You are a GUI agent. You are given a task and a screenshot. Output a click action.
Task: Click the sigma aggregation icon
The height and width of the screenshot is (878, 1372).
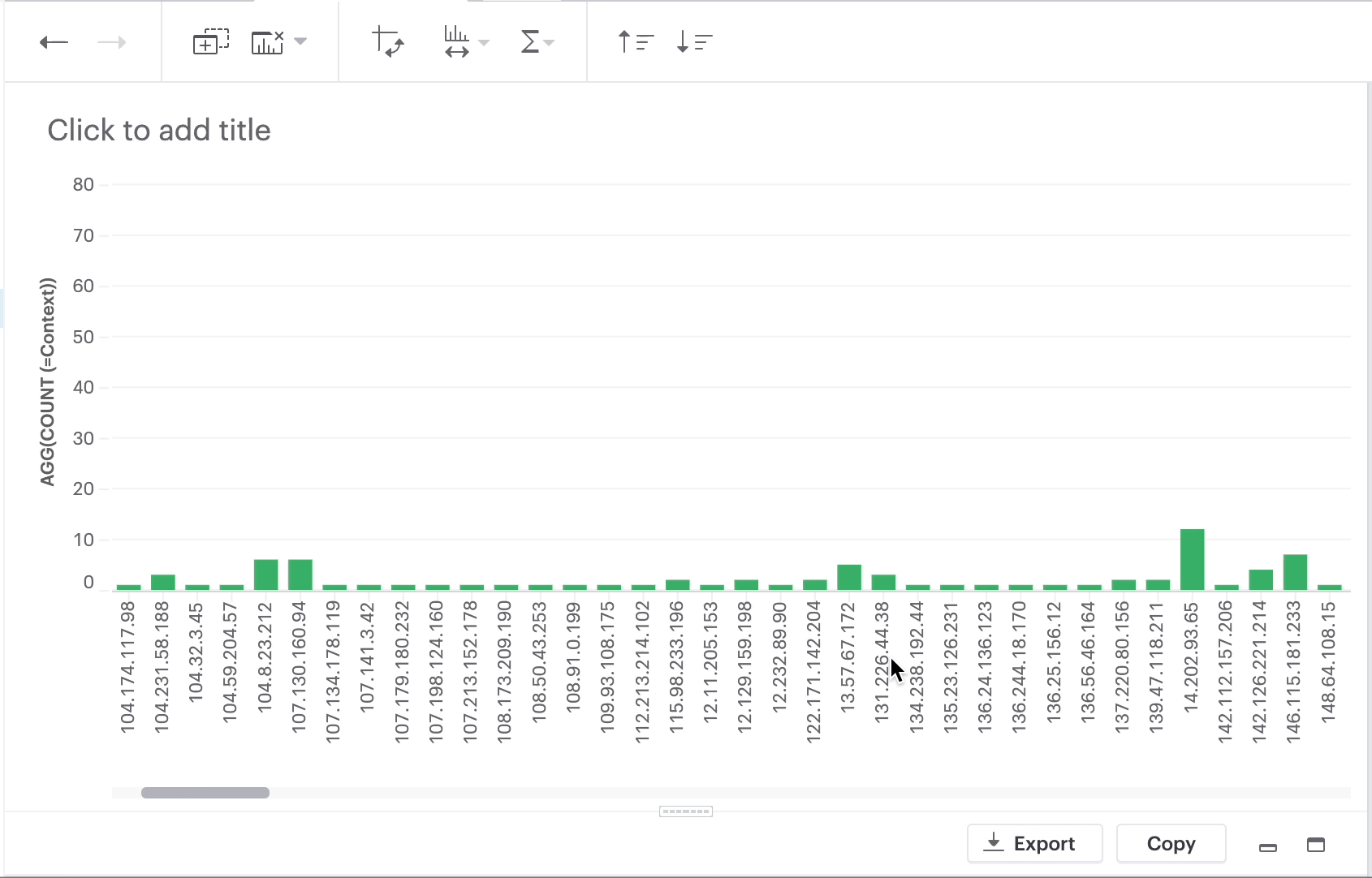pos(531,41)
